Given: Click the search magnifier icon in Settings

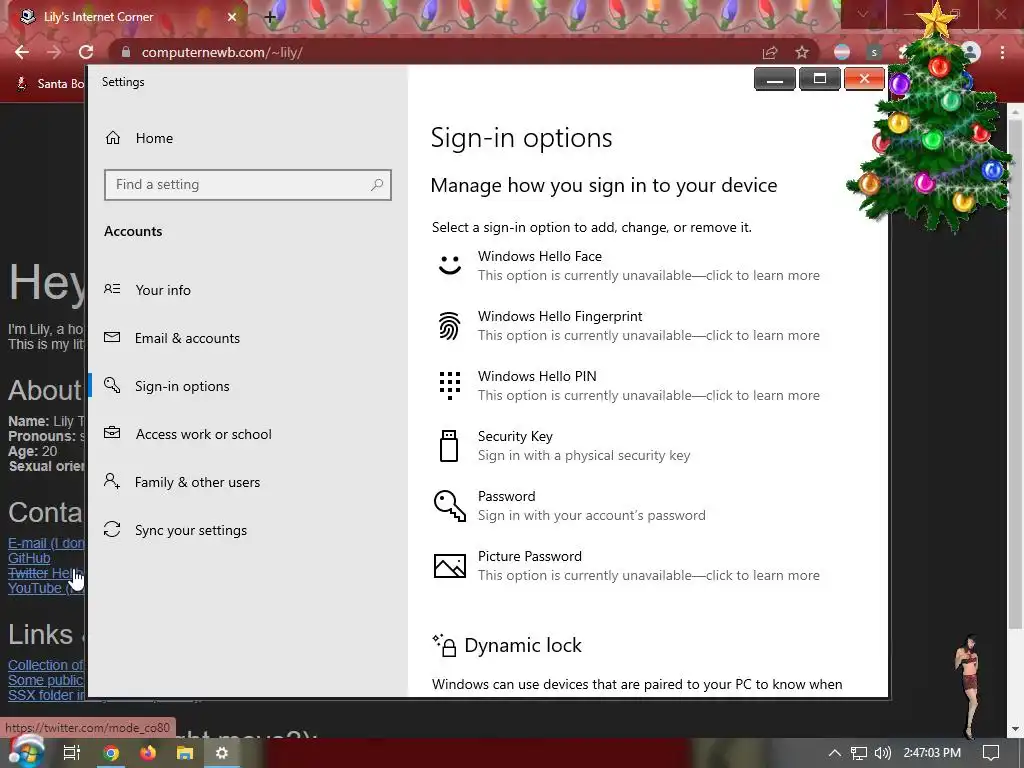Looking at the screenshot, I should [377, 185].
